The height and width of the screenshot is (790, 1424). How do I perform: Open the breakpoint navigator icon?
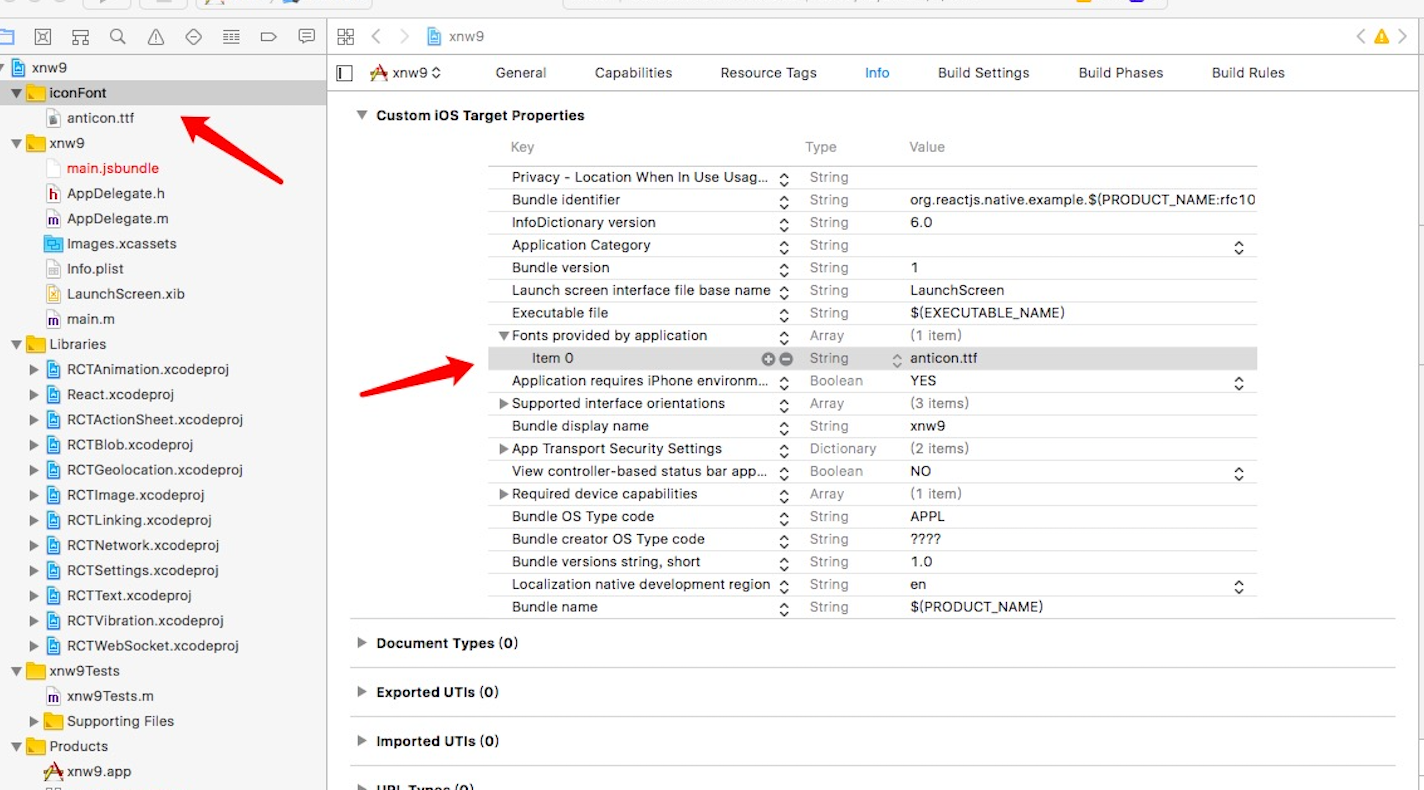(268, 37)
